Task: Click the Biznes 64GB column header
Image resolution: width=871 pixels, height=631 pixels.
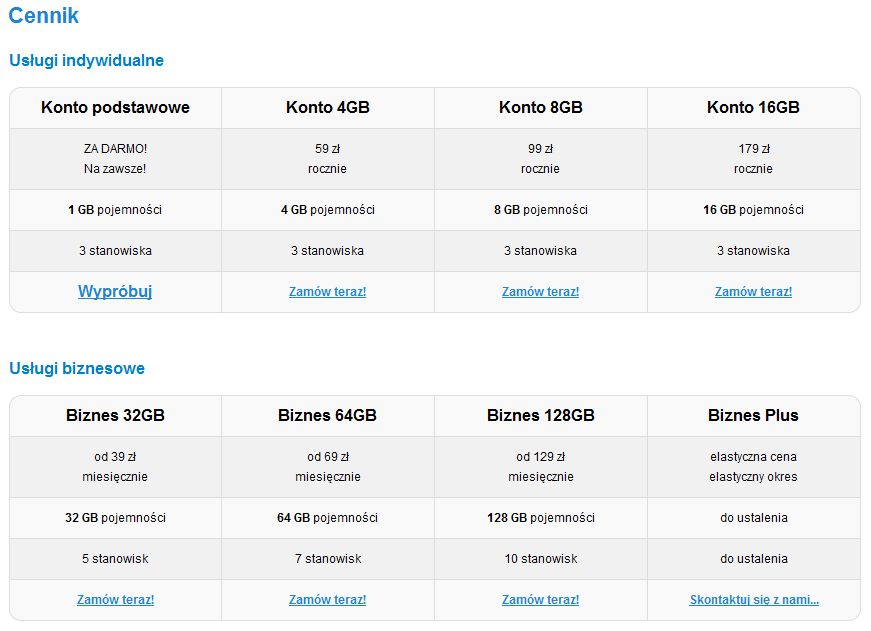Action: 327,415
